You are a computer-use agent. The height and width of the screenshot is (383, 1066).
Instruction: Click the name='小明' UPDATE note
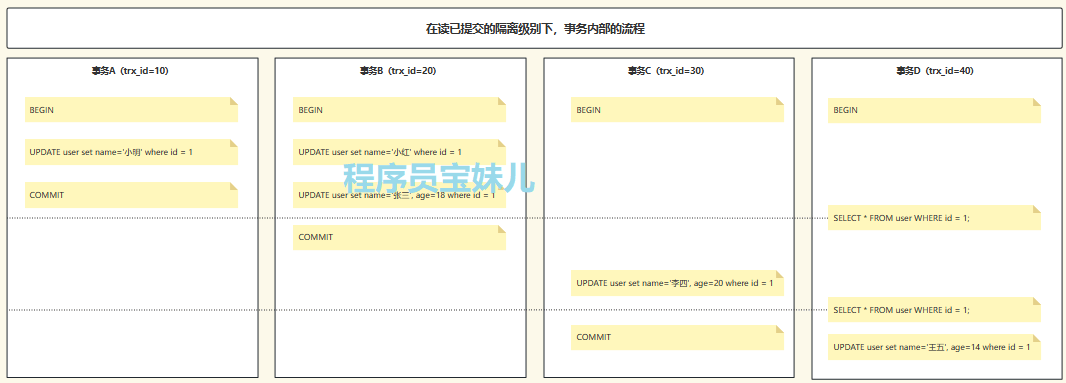point(131,152)
